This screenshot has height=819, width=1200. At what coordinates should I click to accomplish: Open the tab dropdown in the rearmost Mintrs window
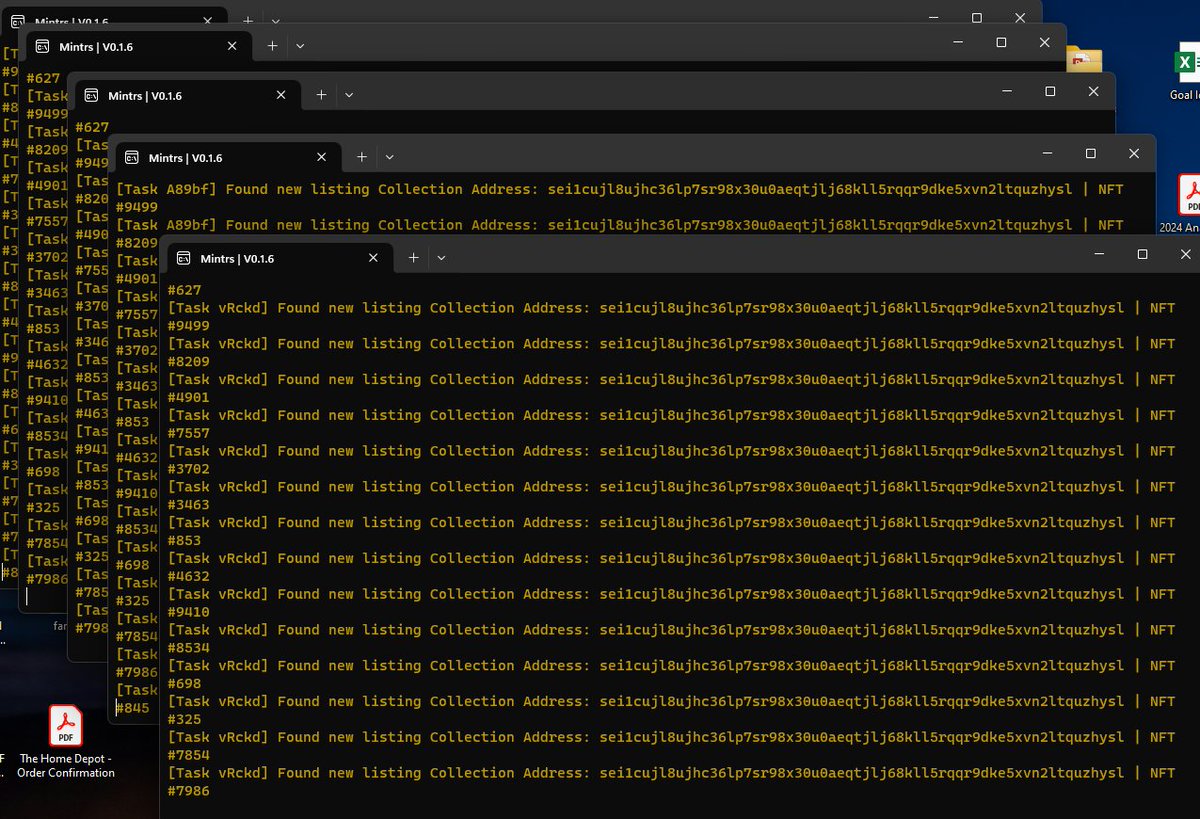(276, 20)
